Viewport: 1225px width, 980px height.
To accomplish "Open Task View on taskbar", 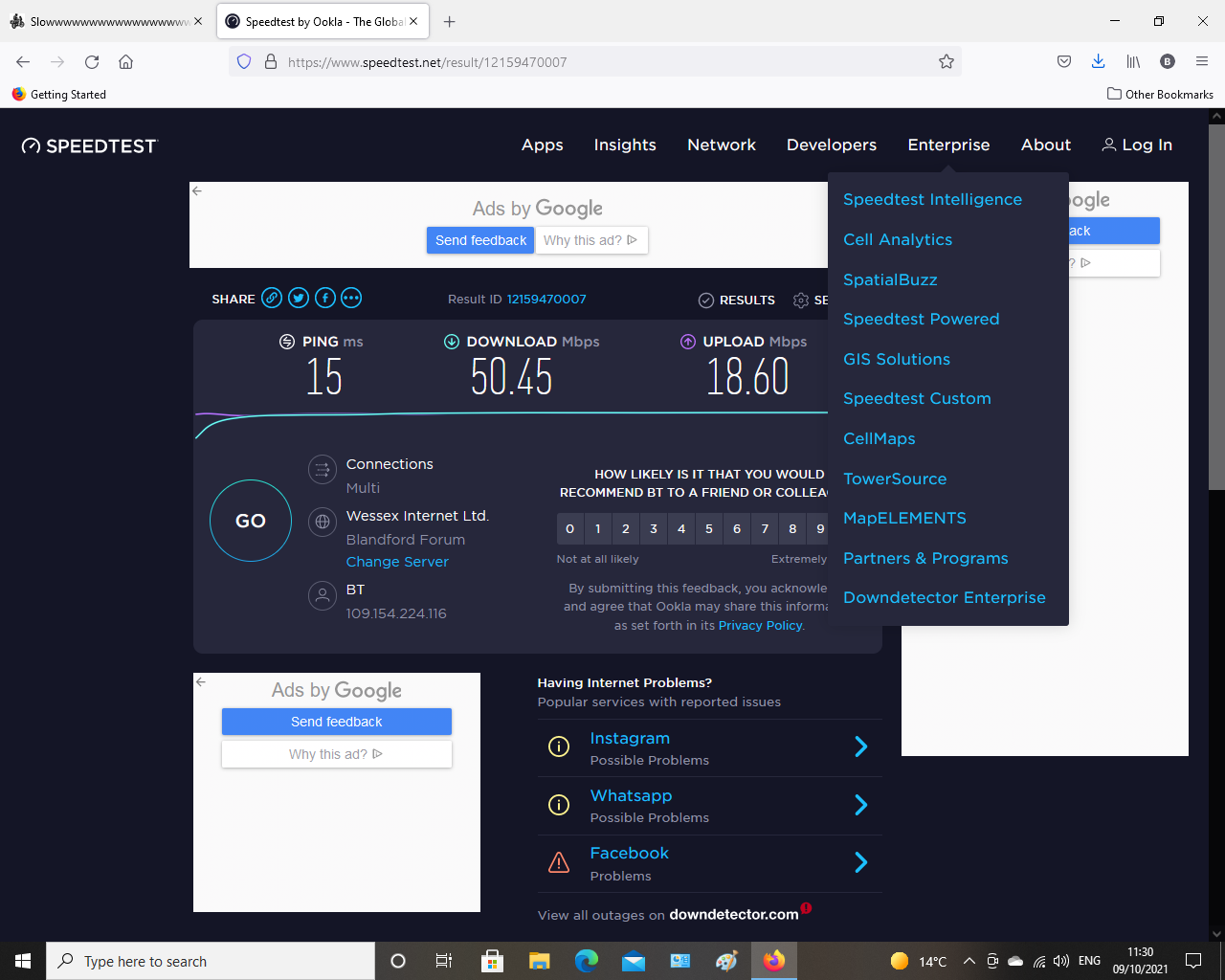I will click(444, 961).
